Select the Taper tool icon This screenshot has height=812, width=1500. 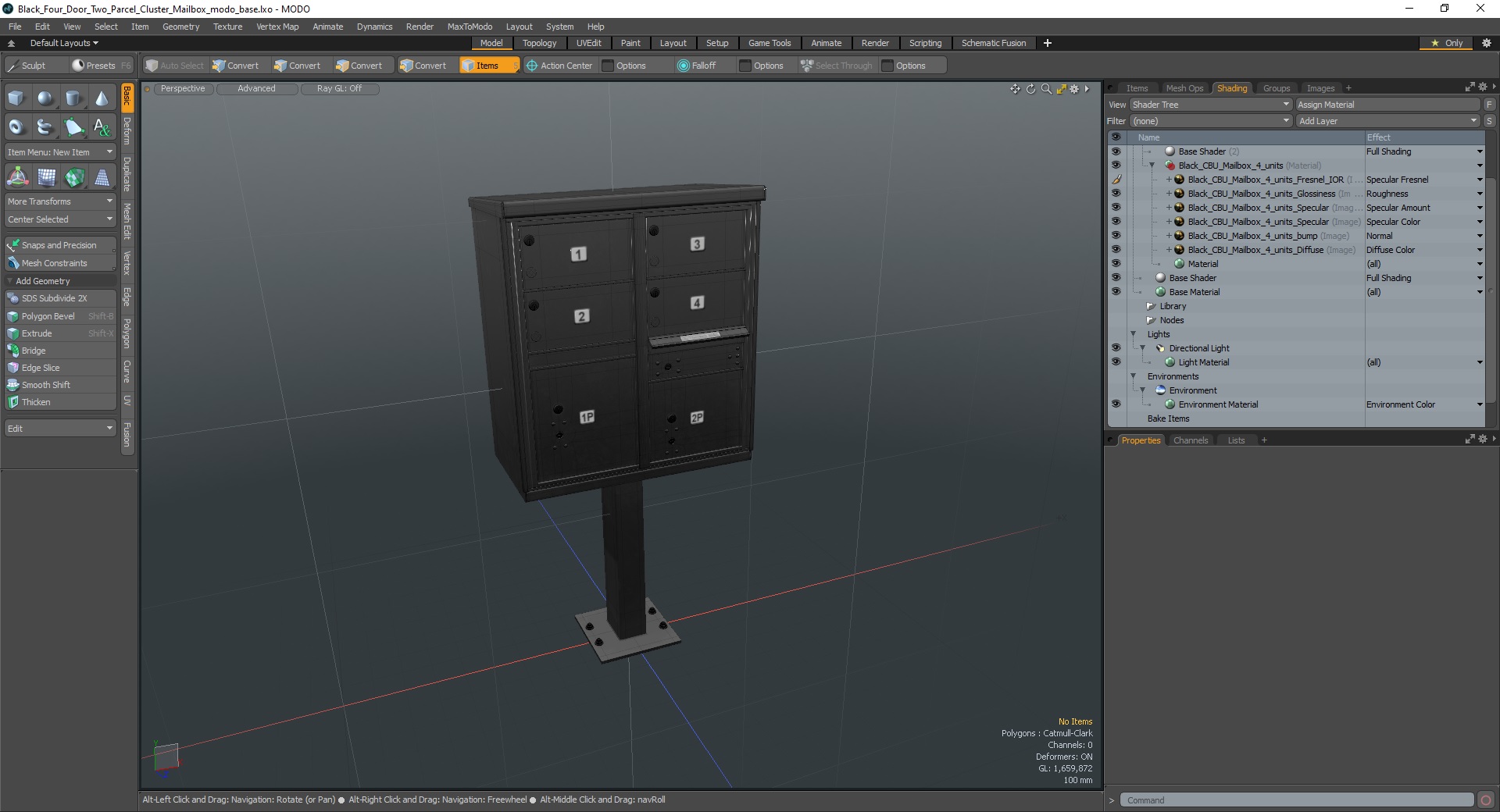[x=102, y=178]
